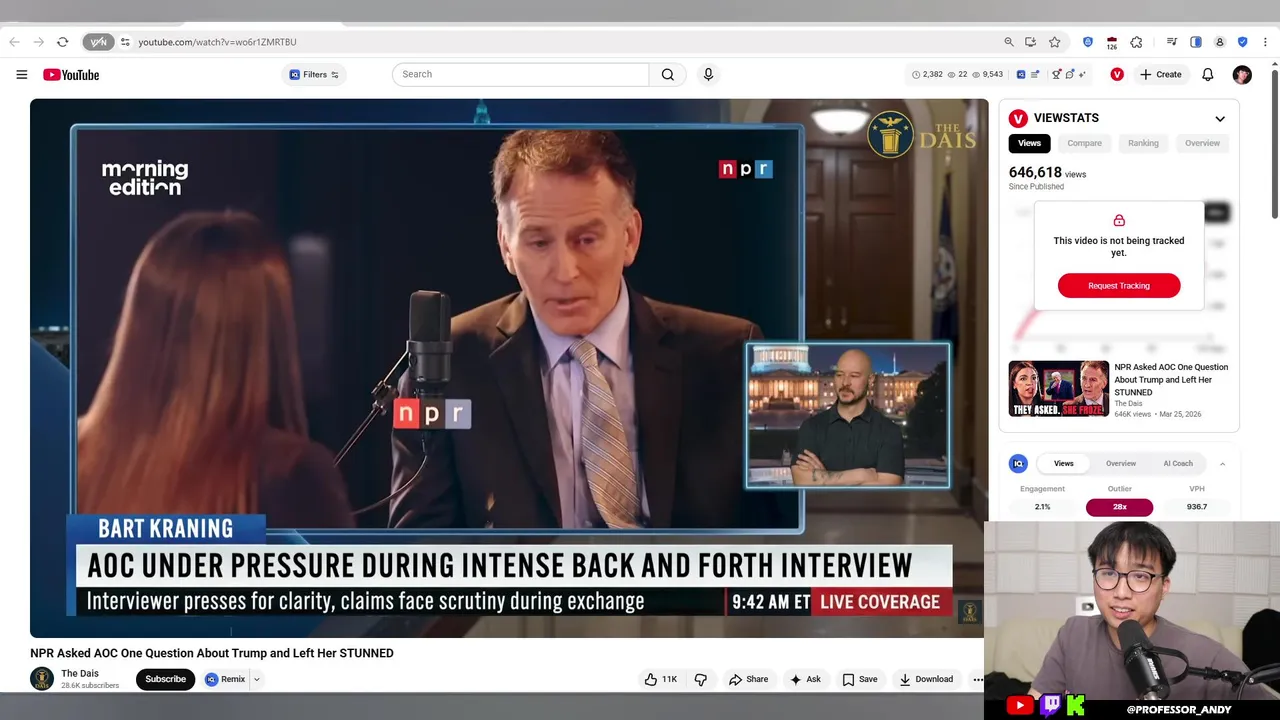Open the red ViewStats V icon
1280x720 pixels.
[1117, 75]
